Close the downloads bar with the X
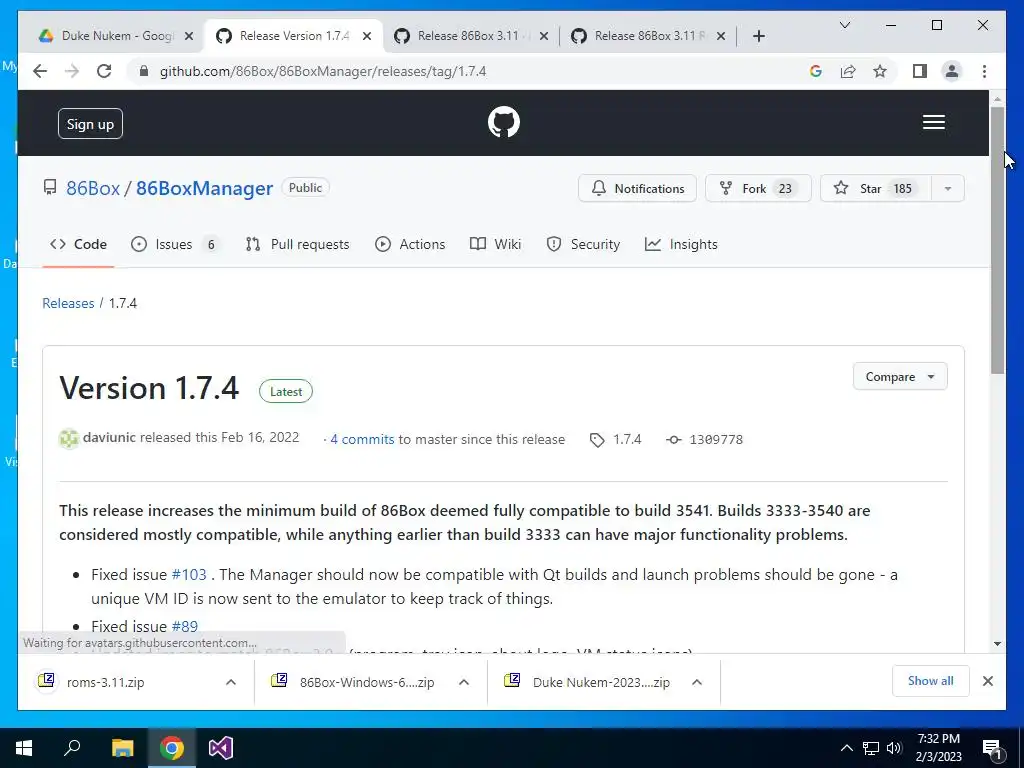 click(987, 681)
